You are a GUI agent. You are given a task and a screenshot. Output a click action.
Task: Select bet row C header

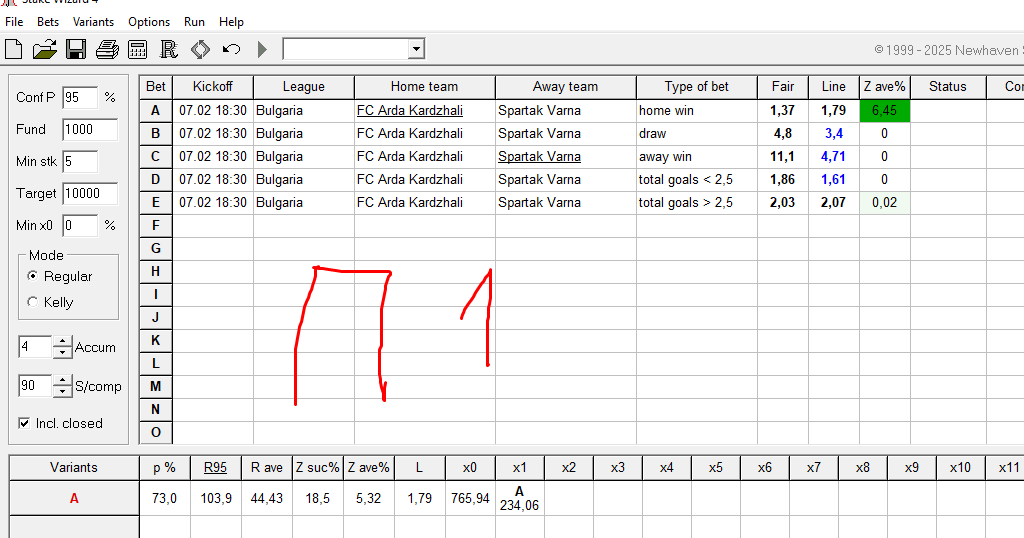tap(155, 157)
